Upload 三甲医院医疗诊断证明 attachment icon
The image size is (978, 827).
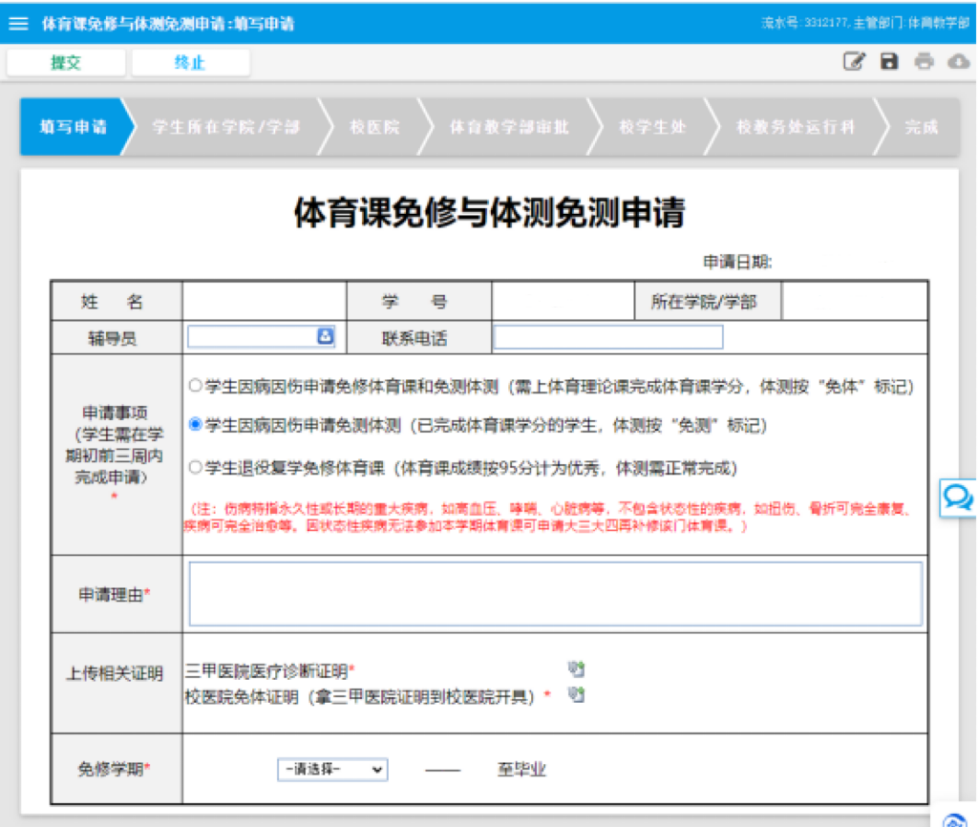(575, 669)
